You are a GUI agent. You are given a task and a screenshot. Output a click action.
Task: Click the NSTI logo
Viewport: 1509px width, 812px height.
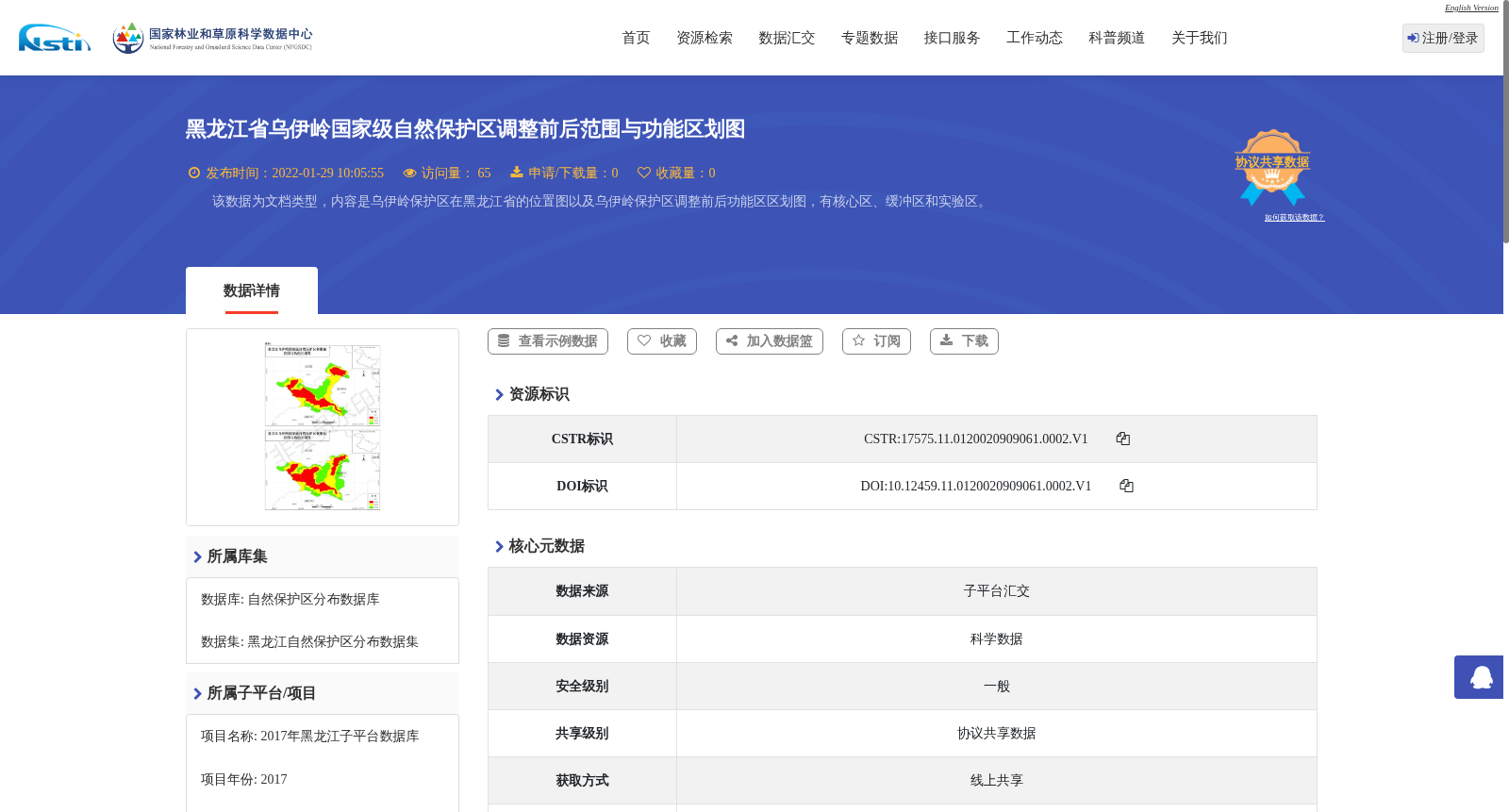point(55,38)
